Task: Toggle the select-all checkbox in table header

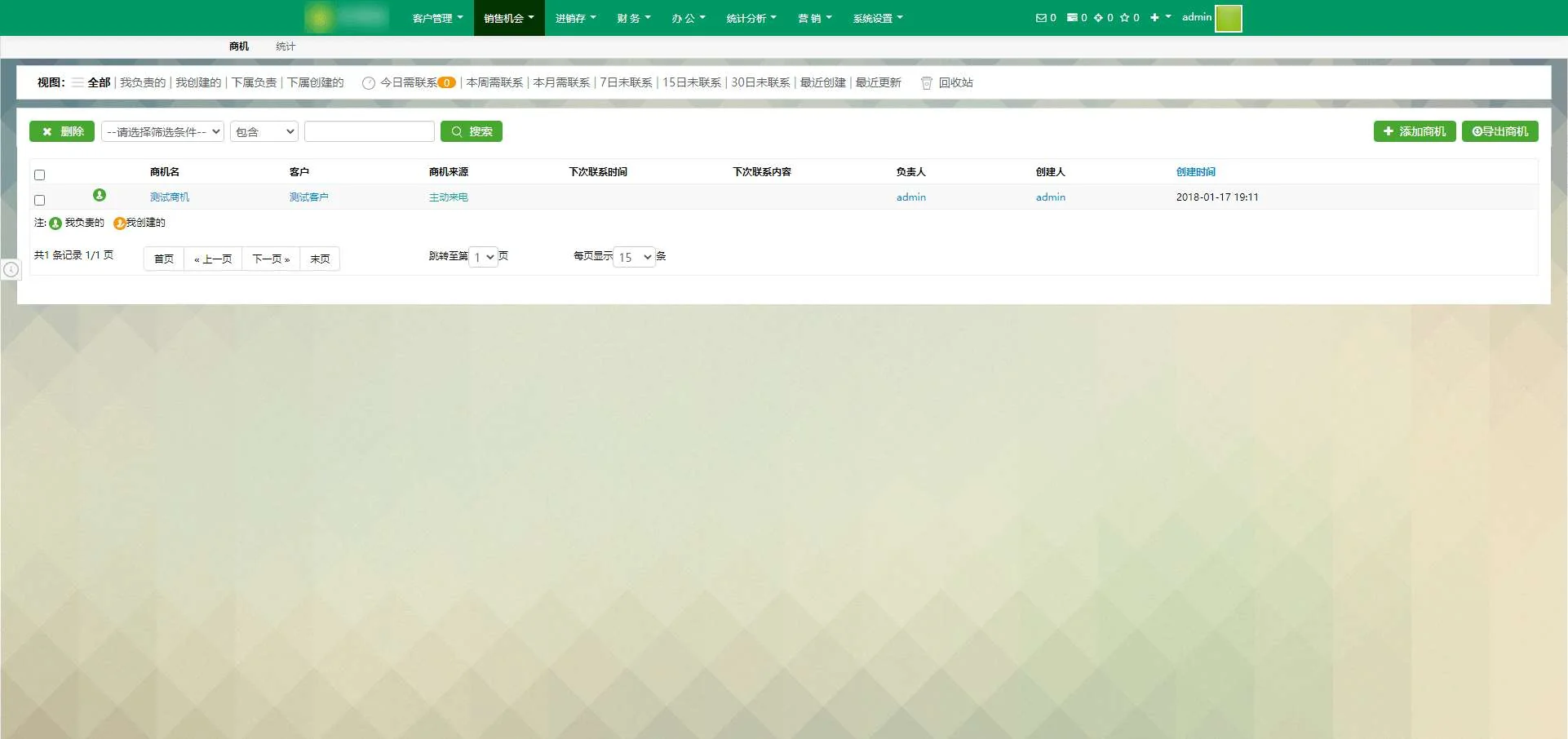Action: [x=39, y=175]
